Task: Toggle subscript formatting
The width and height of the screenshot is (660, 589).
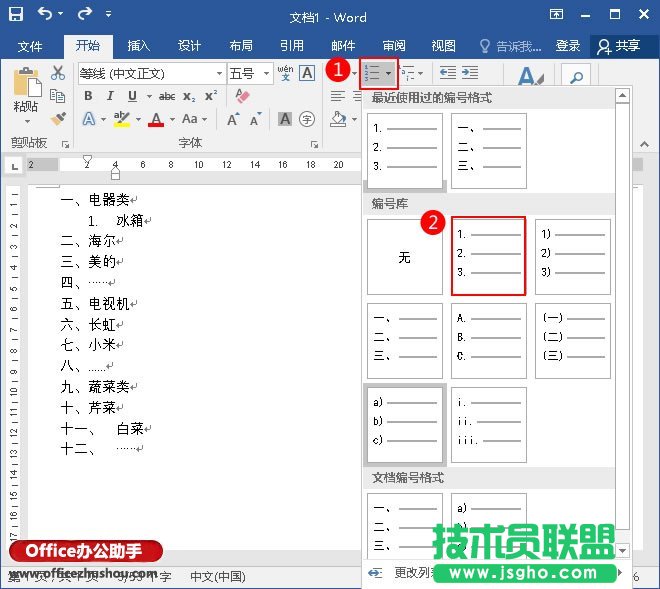Action: click(189, 96)
